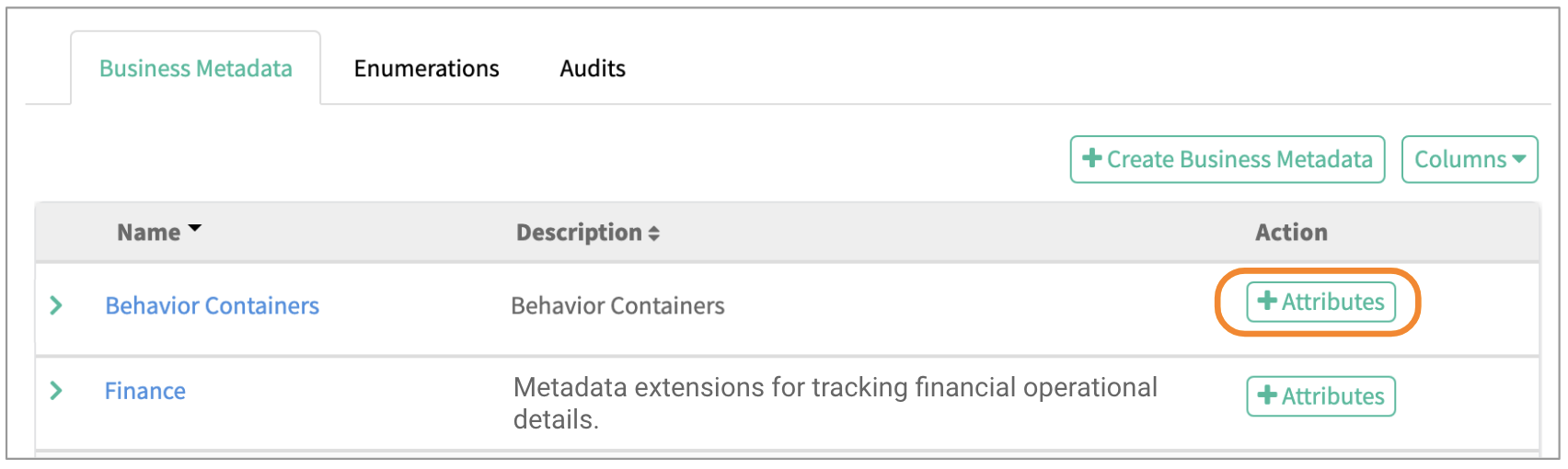Screen dimensions: 1568x469
Task: Open the Behavior Containers name link
Action: click(x=212, y=305)
